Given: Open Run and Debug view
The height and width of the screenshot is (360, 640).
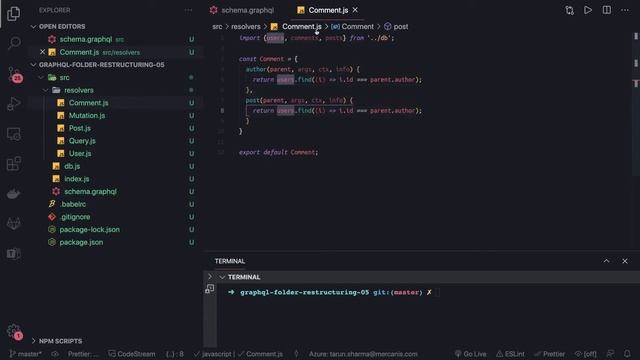Looking at the screenshot, I should click(13, 104).
